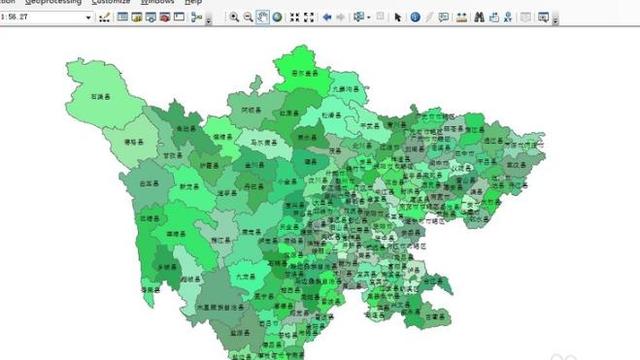Screen dimensions: 640x360
Task: Open the Customize menu
Action: [x=111, y=2]
